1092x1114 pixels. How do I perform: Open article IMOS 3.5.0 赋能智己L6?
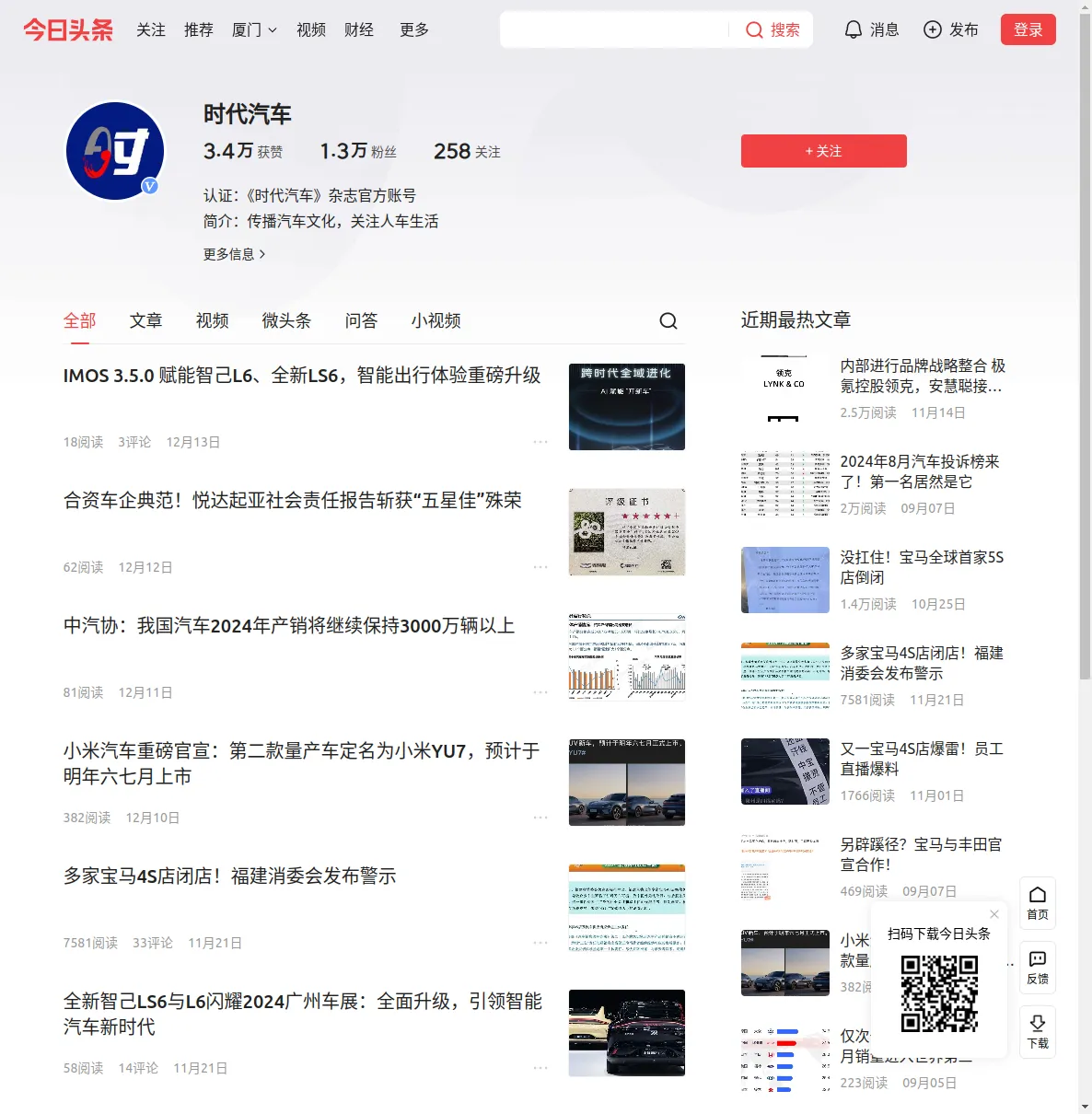302,376
